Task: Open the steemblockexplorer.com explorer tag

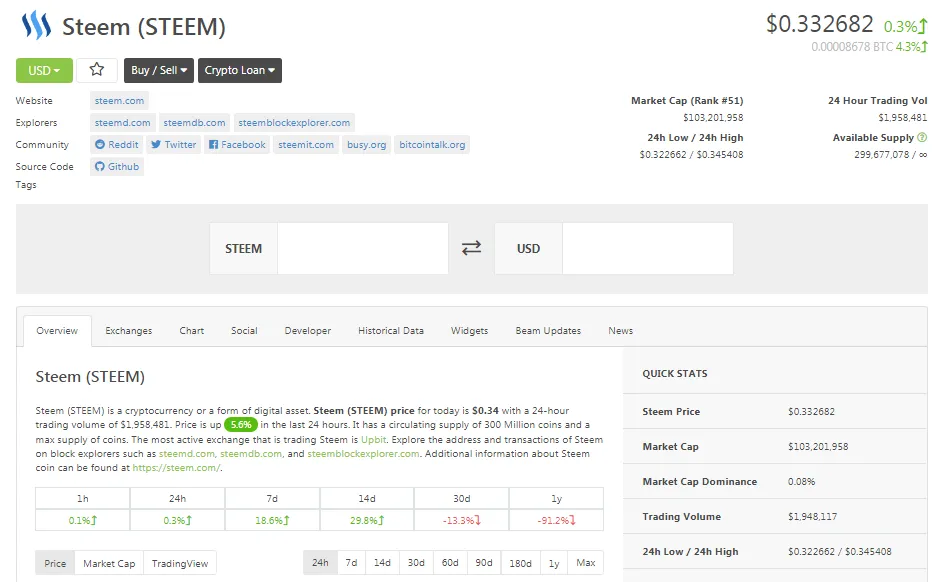Action: tap(294, 123)
